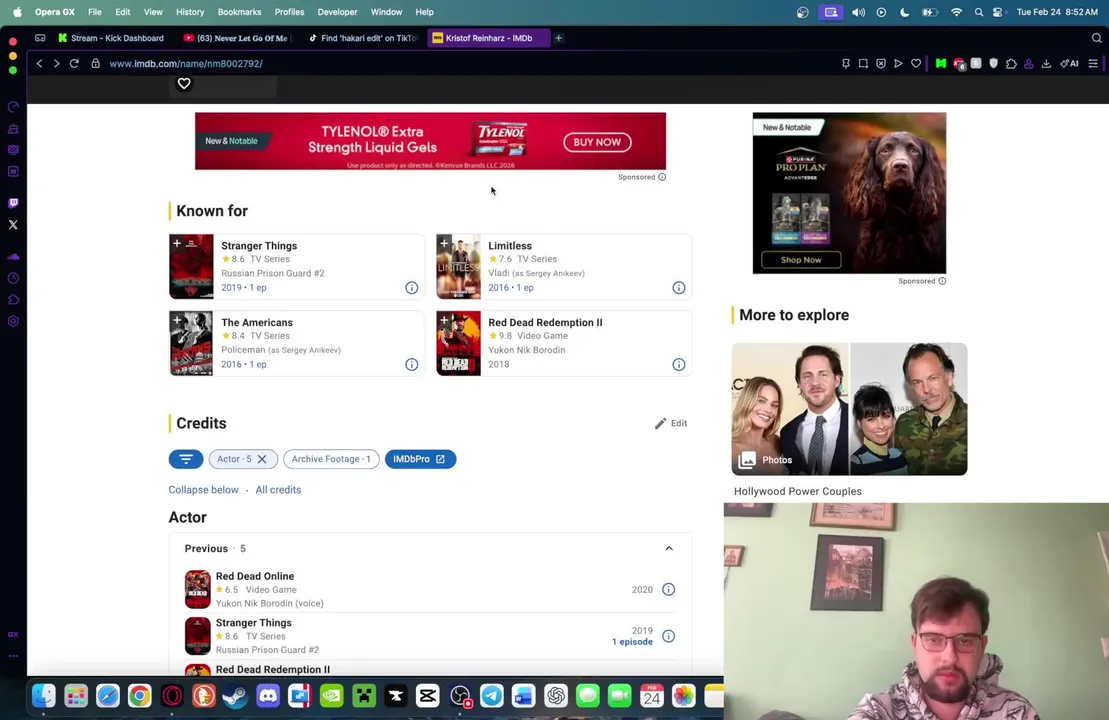Click the heart favorite icon above the ad banner
Image resolution: width=1109 pixels, height=720 pixels.
pyautogui.click(x=184, y=83)
